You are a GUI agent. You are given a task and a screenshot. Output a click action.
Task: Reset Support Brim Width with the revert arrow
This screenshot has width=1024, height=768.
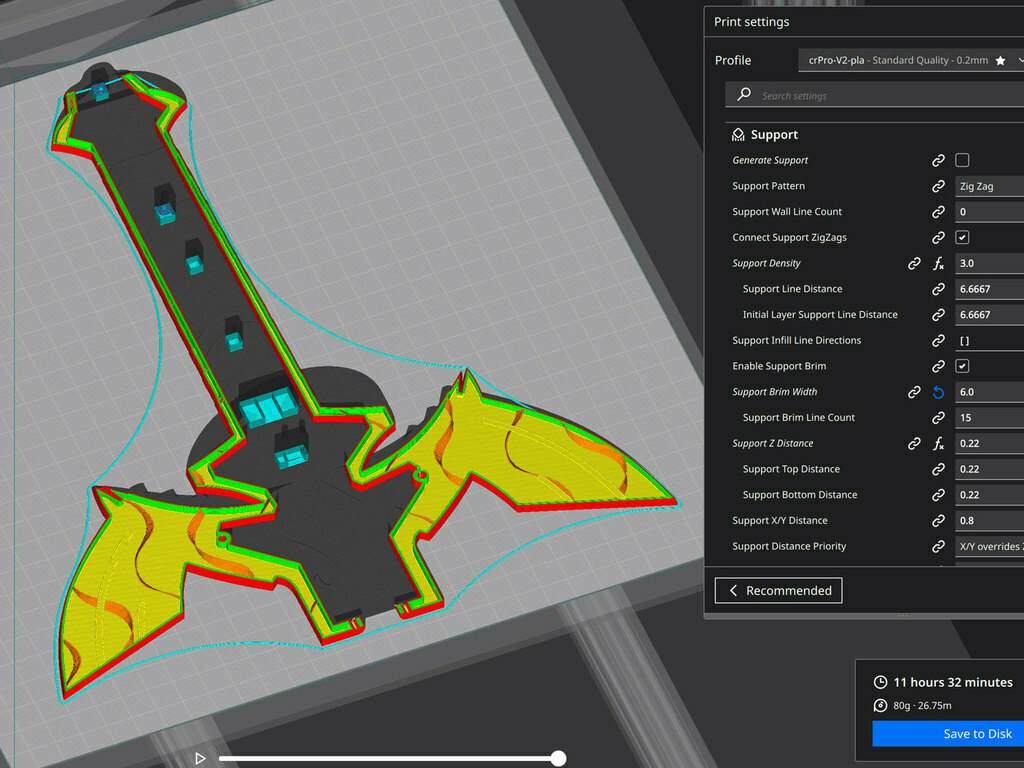tap(938, 392)
